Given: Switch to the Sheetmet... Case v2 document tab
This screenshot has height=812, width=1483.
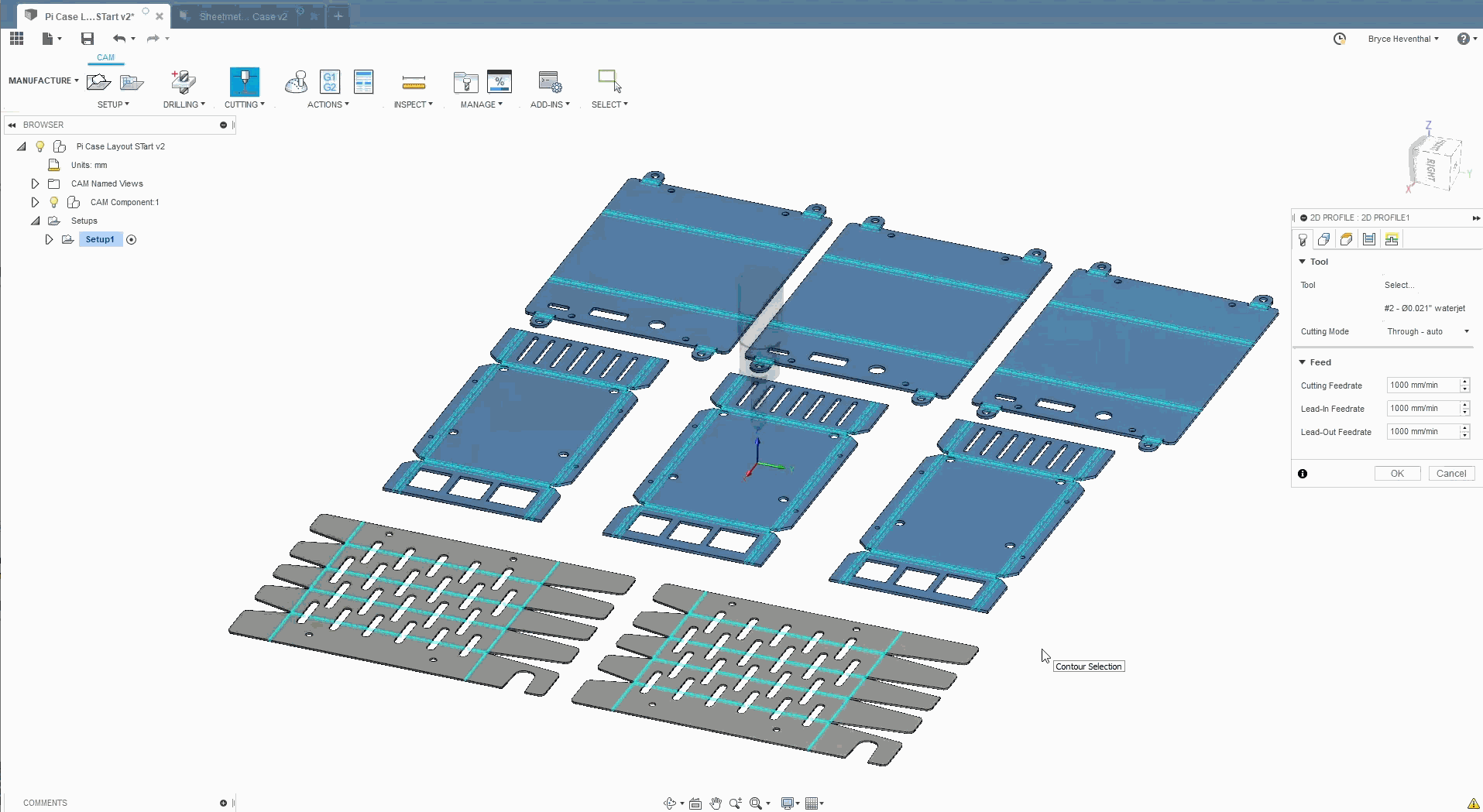Looking at the screenshot, I should click(x=243, y=16).
